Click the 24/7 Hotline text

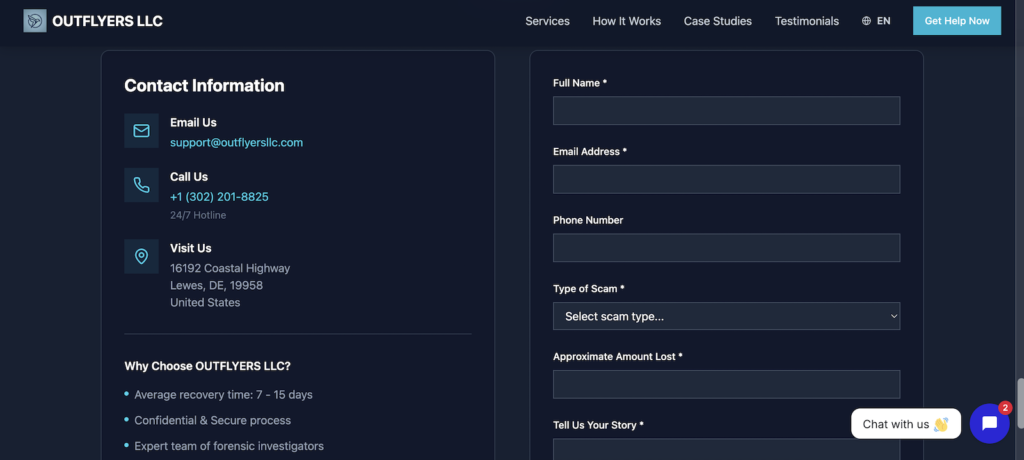[x=199, y=215]
